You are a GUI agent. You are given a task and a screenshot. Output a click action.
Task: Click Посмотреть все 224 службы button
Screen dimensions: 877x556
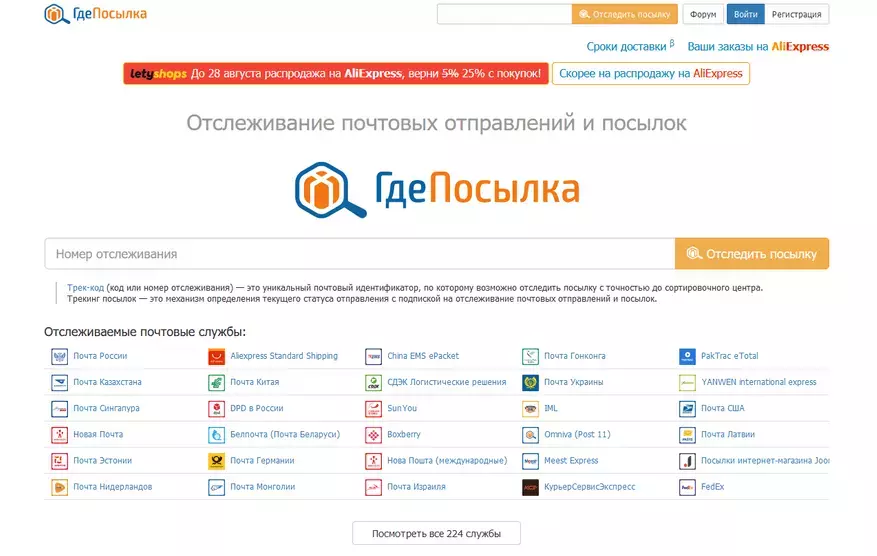tap(436, 534)
